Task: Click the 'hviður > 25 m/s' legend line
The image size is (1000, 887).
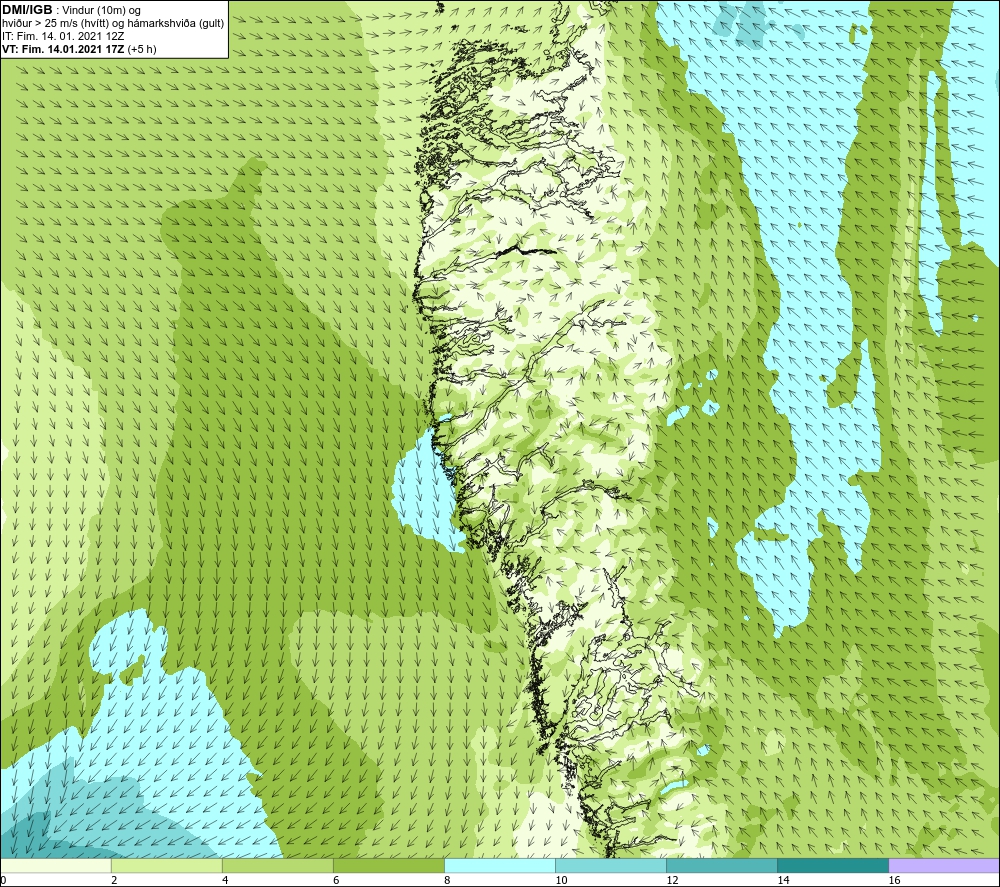Action: (113, 24)
